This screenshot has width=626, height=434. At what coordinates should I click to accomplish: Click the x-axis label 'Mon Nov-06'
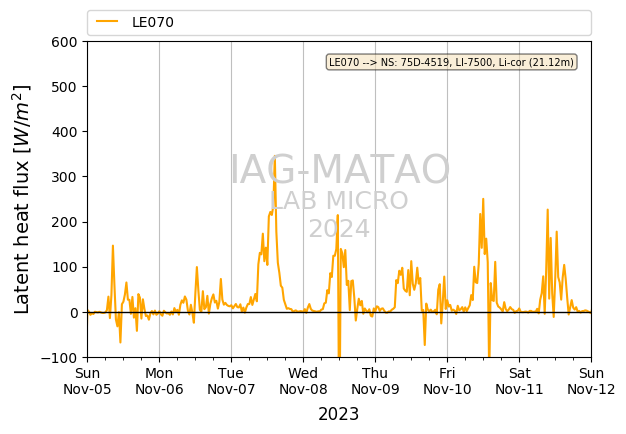[159, 381]
